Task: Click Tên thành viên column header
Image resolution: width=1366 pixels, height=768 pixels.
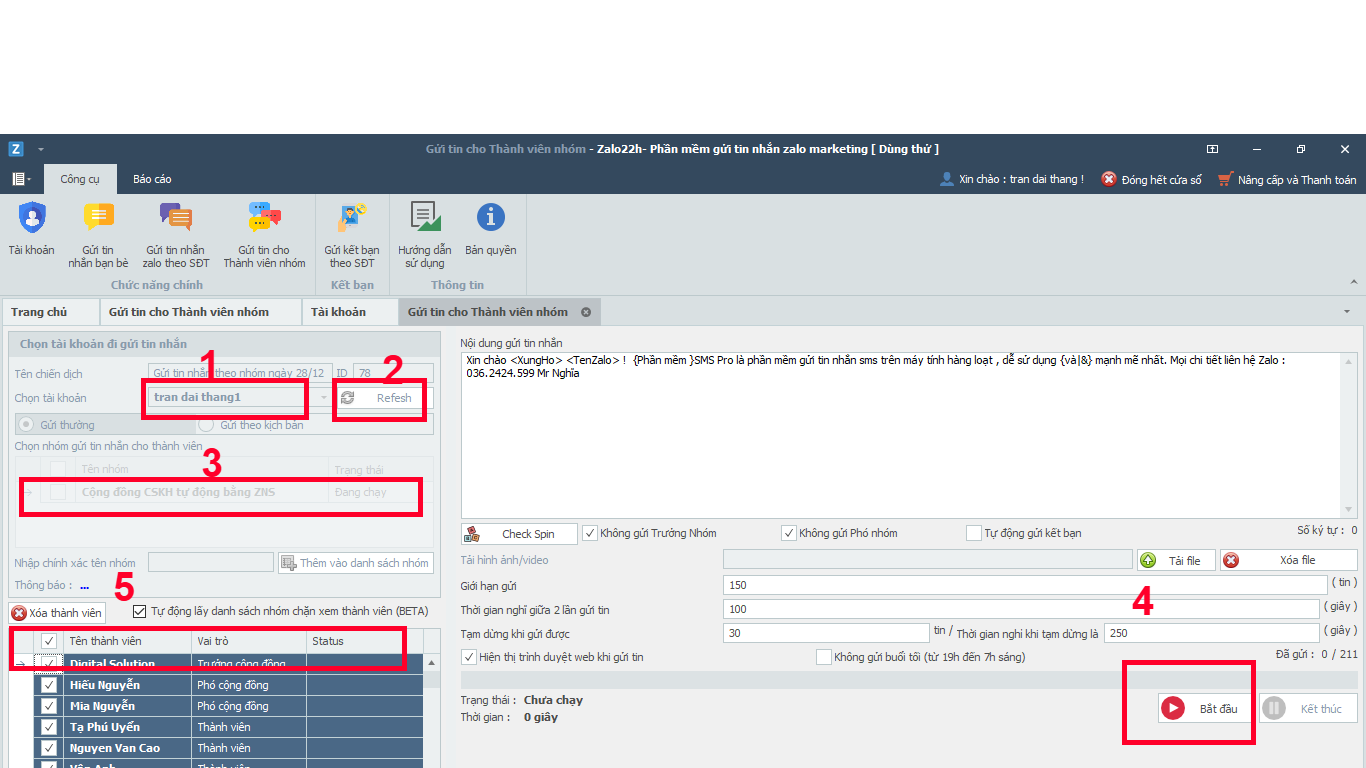Action: (127, 641)
